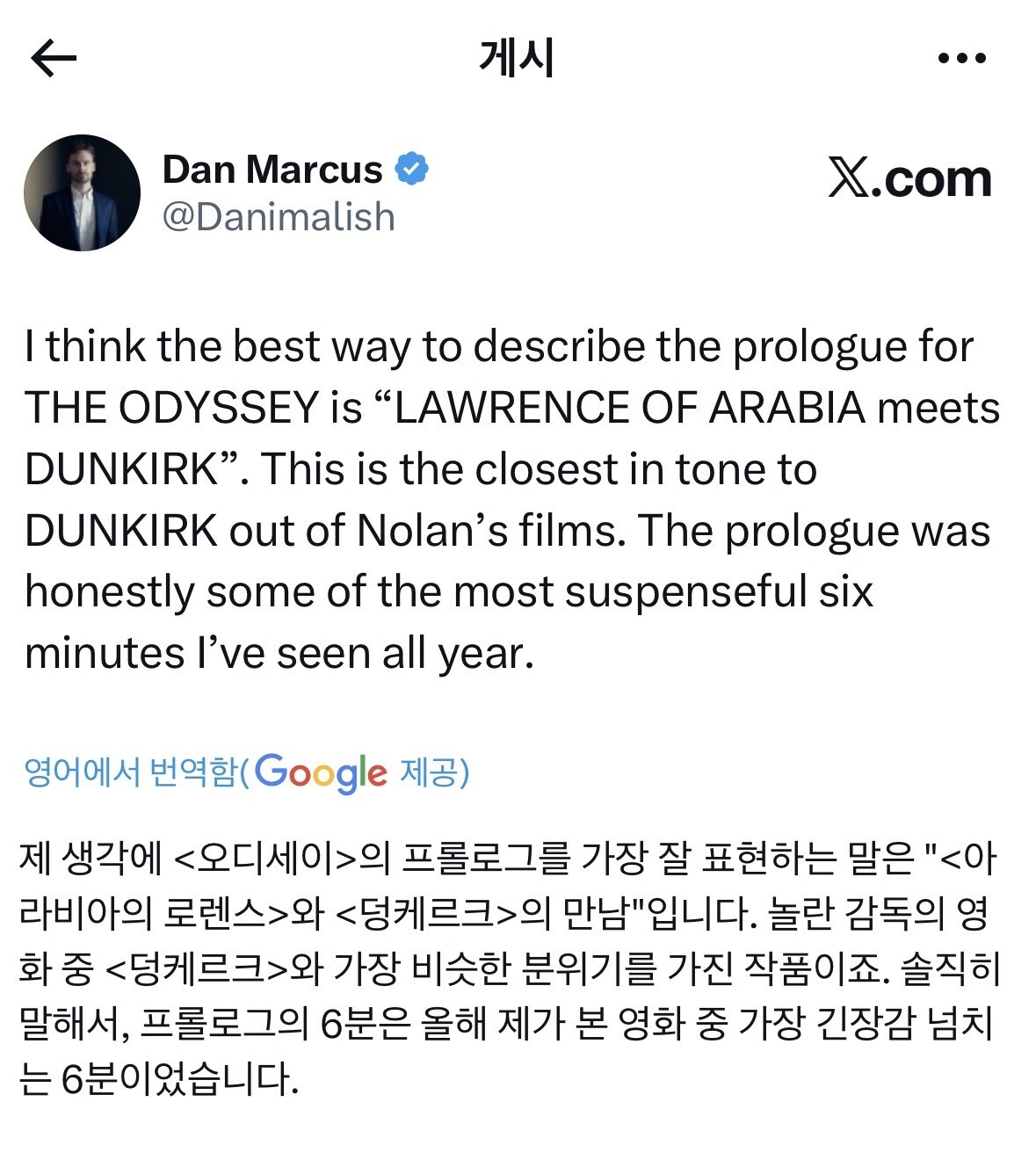
Task: Tap the line minutes I've seen all year
Action: tap(279, 653)
